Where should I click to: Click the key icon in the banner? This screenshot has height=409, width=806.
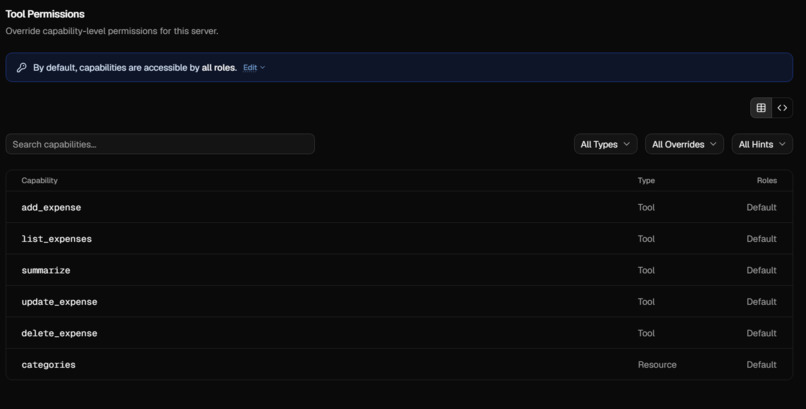21,68
